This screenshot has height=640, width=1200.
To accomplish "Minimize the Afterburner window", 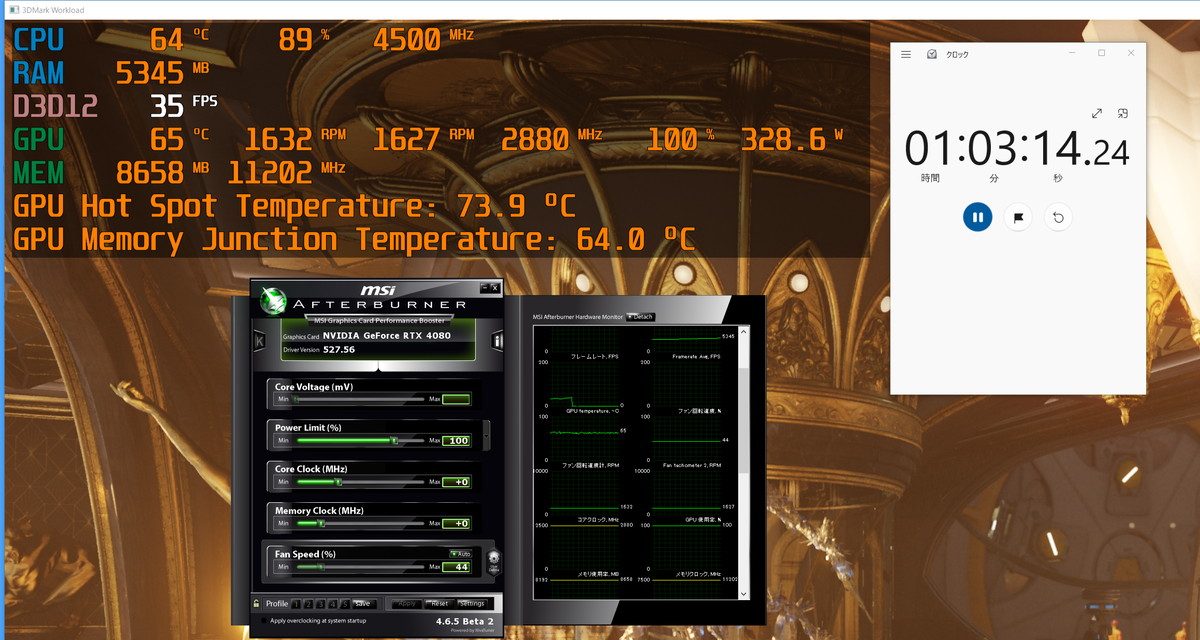I will [483, 287].
